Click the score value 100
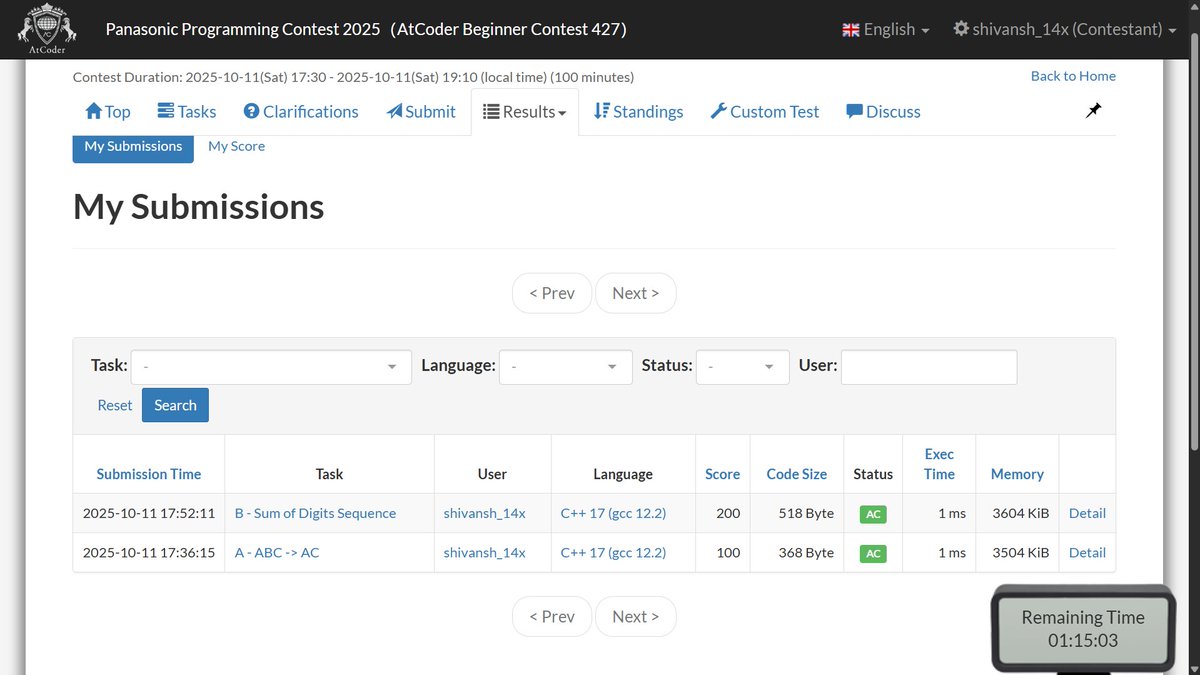Image resolution: width=1200 pixels, height=675 pixels. click(x=728, y=552)
